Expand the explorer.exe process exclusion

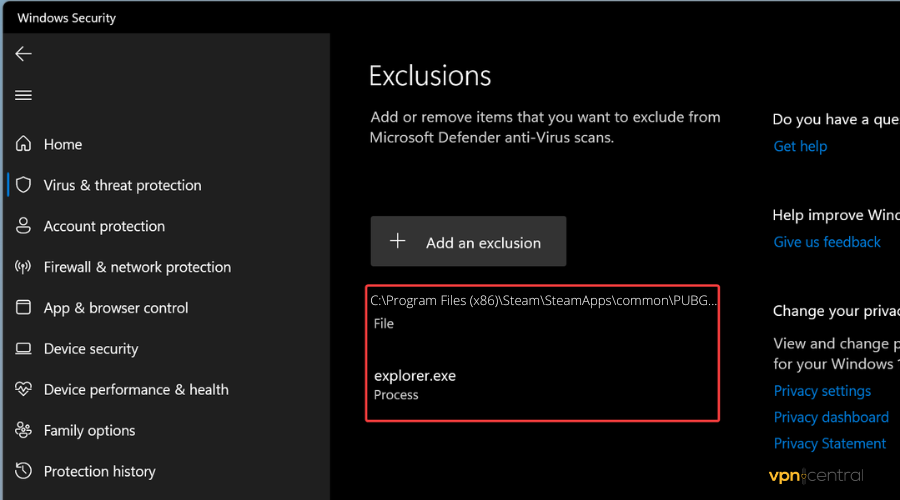(x=543, y=384)
